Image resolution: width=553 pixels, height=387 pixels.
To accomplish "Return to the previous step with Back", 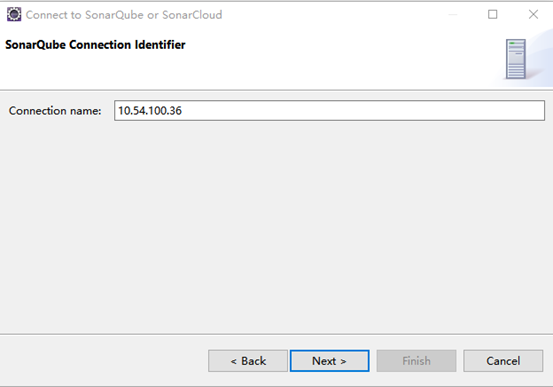I will point(248,361).
